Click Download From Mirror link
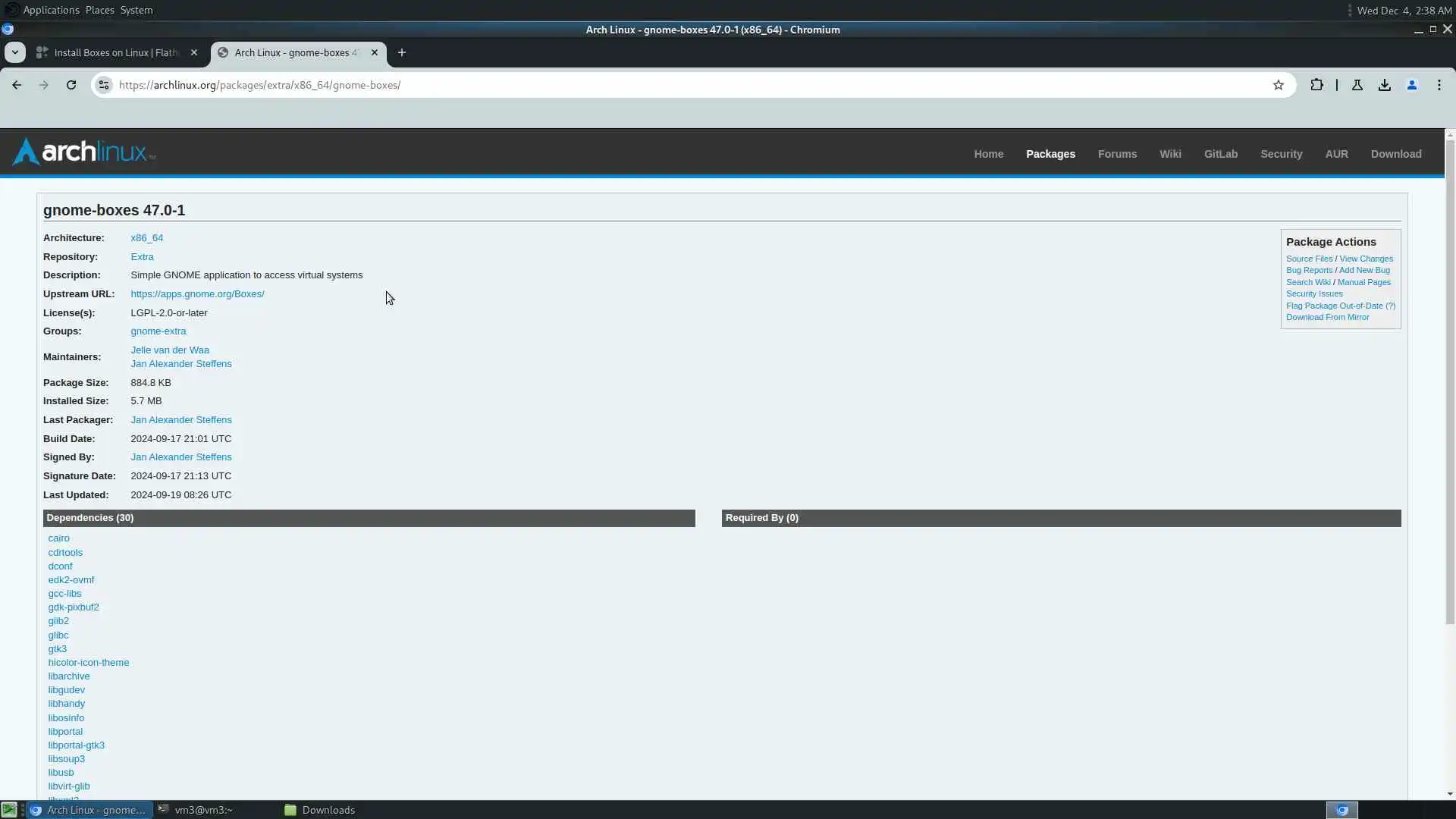The image size is (1456, 819). point(1327,317)
